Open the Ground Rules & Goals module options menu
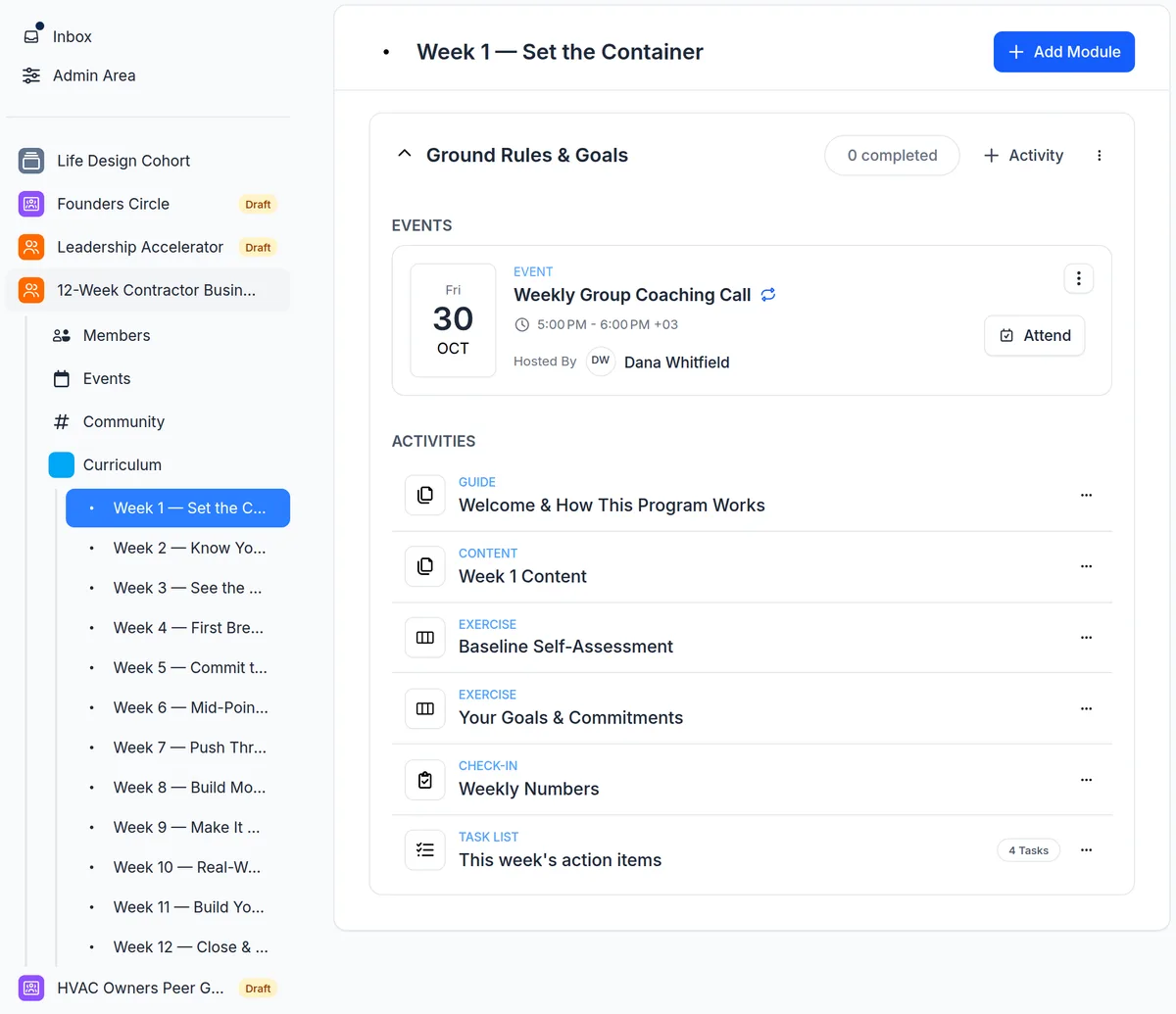Viewport: 1176px width, 1014px height. 1100,156
